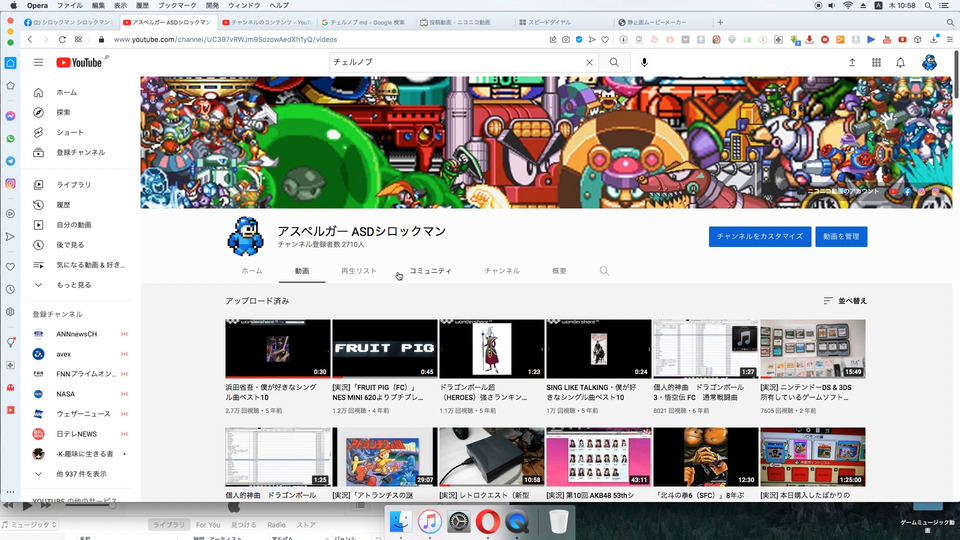The width and height of the screenshot is (960, 540).
Task: Open Finder from the Dock
Action: [400, 522]
